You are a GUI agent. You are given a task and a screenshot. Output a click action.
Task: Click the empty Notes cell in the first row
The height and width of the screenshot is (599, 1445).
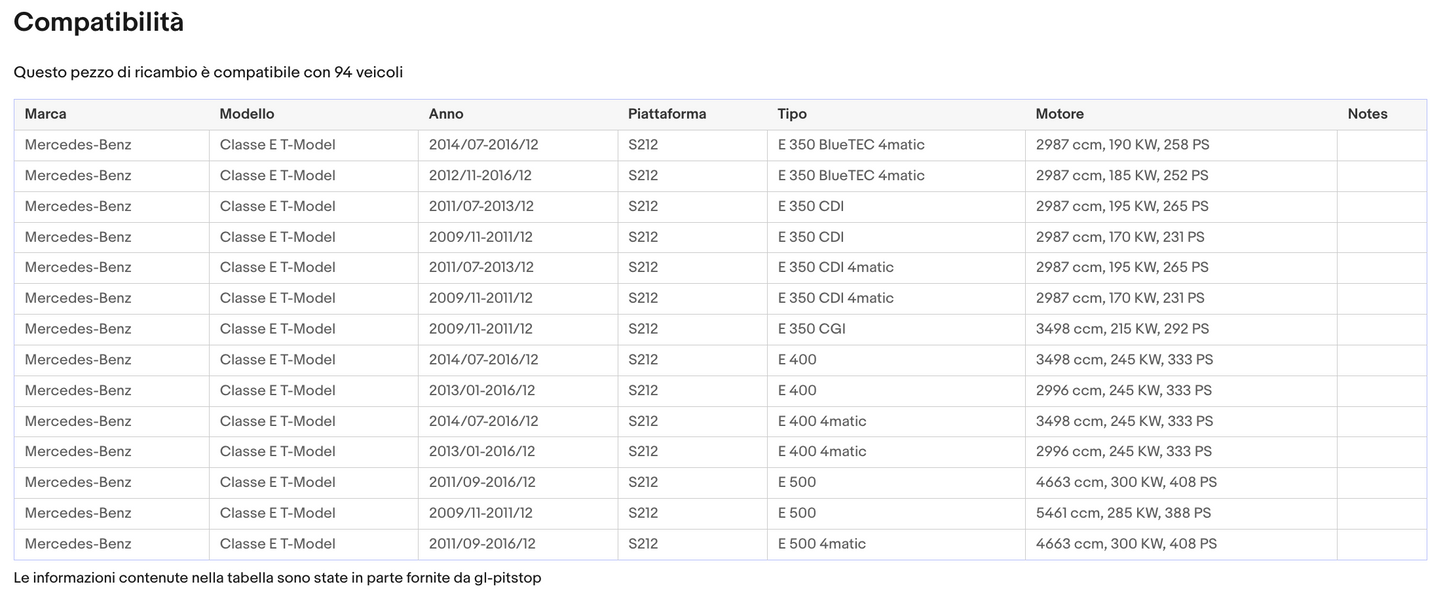[1381, 145]
